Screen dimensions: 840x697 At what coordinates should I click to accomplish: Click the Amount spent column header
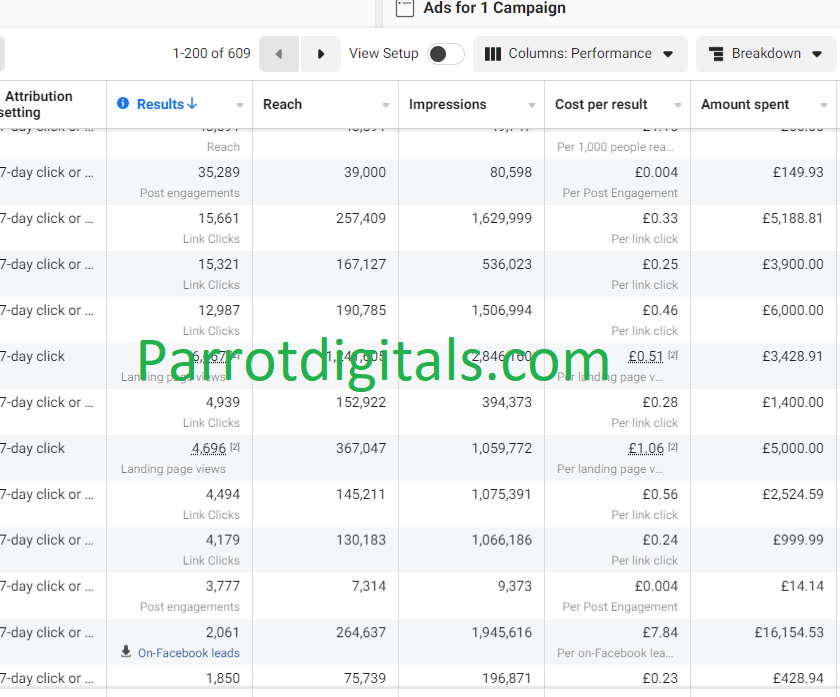[x=745, y=104]
